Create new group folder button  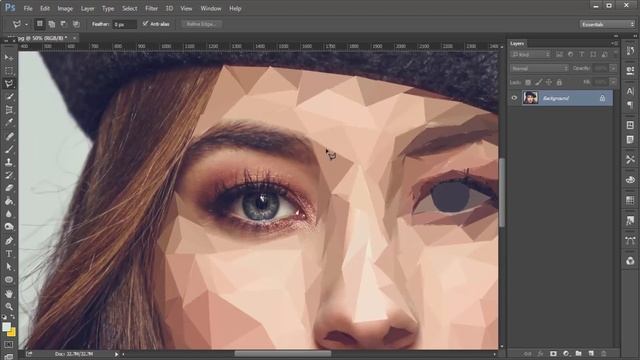coord(578,353)
